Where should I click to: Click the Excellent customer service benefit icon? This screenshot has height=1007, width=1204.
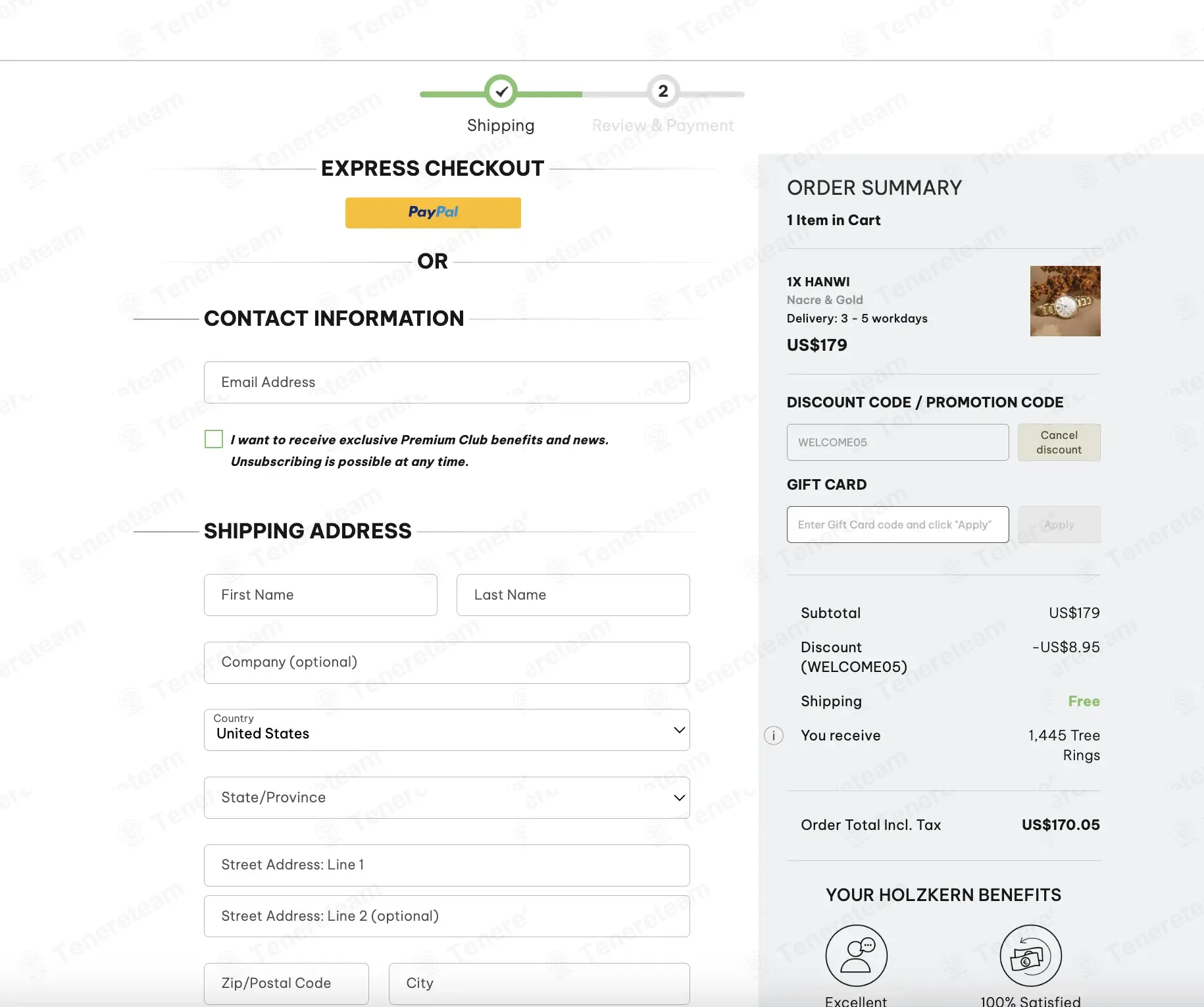(x=857, y=956)
